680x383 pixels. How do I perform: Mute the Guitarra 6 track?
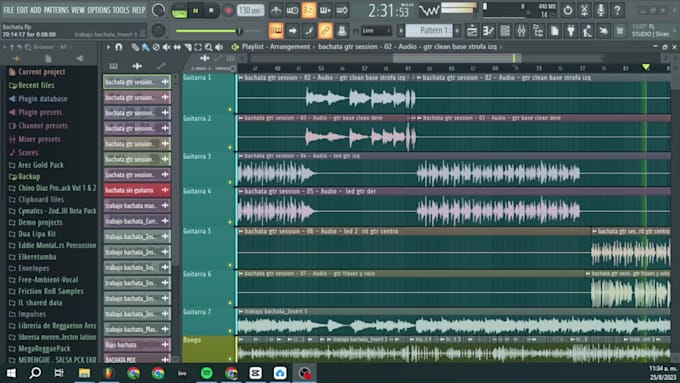(230, 303)
